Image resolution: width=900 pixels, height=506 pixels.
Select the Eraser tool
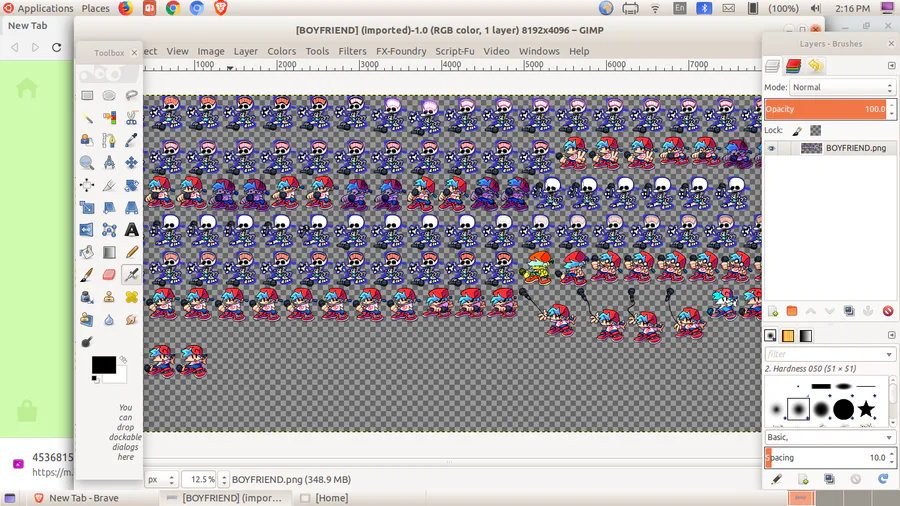pyautogui.click(x=109, y=274)
